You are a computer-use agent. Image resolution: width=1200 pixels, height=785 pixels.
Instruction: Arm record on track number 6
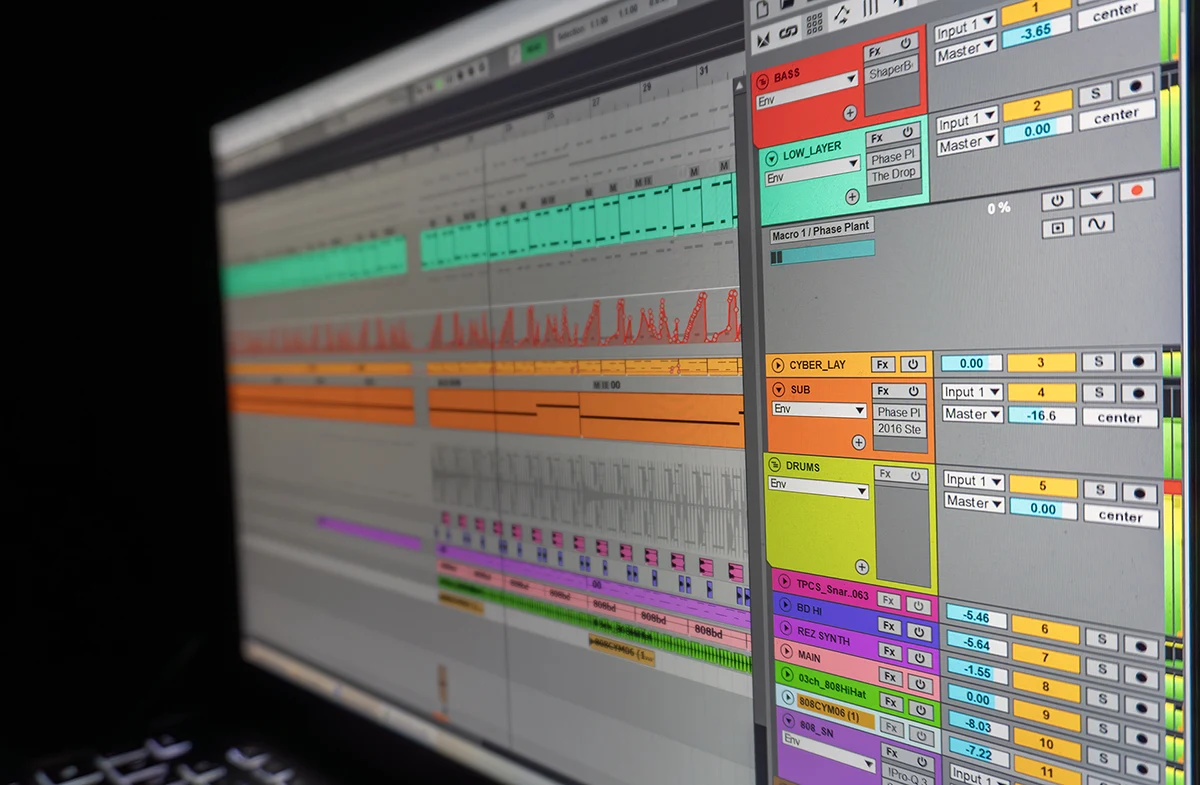coord(1141,645)
